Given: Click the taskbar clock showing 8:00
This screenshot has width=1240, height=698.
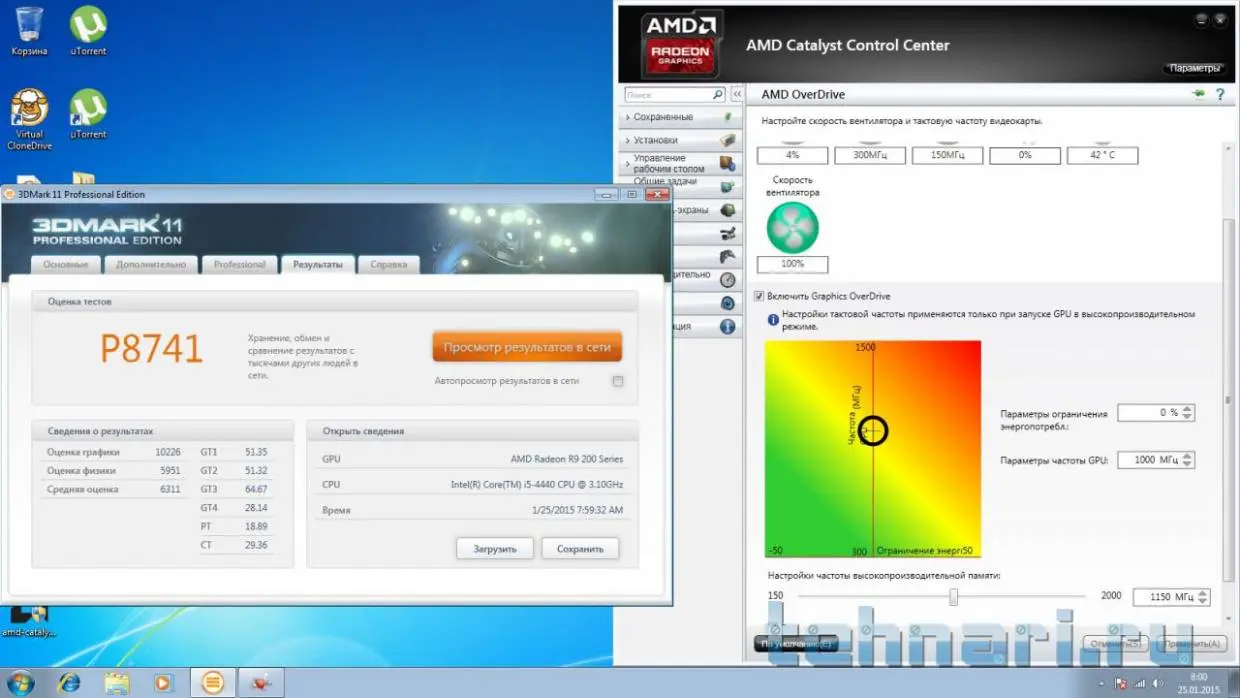Looking at the screenshot, I should click(x=1199, y=684).
